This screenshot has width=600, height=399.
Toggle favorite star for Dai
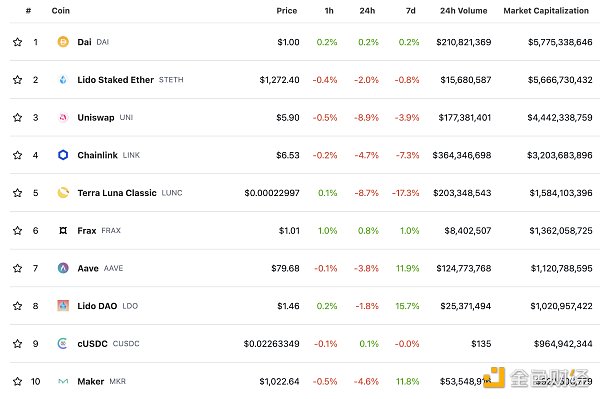(17, 42)
